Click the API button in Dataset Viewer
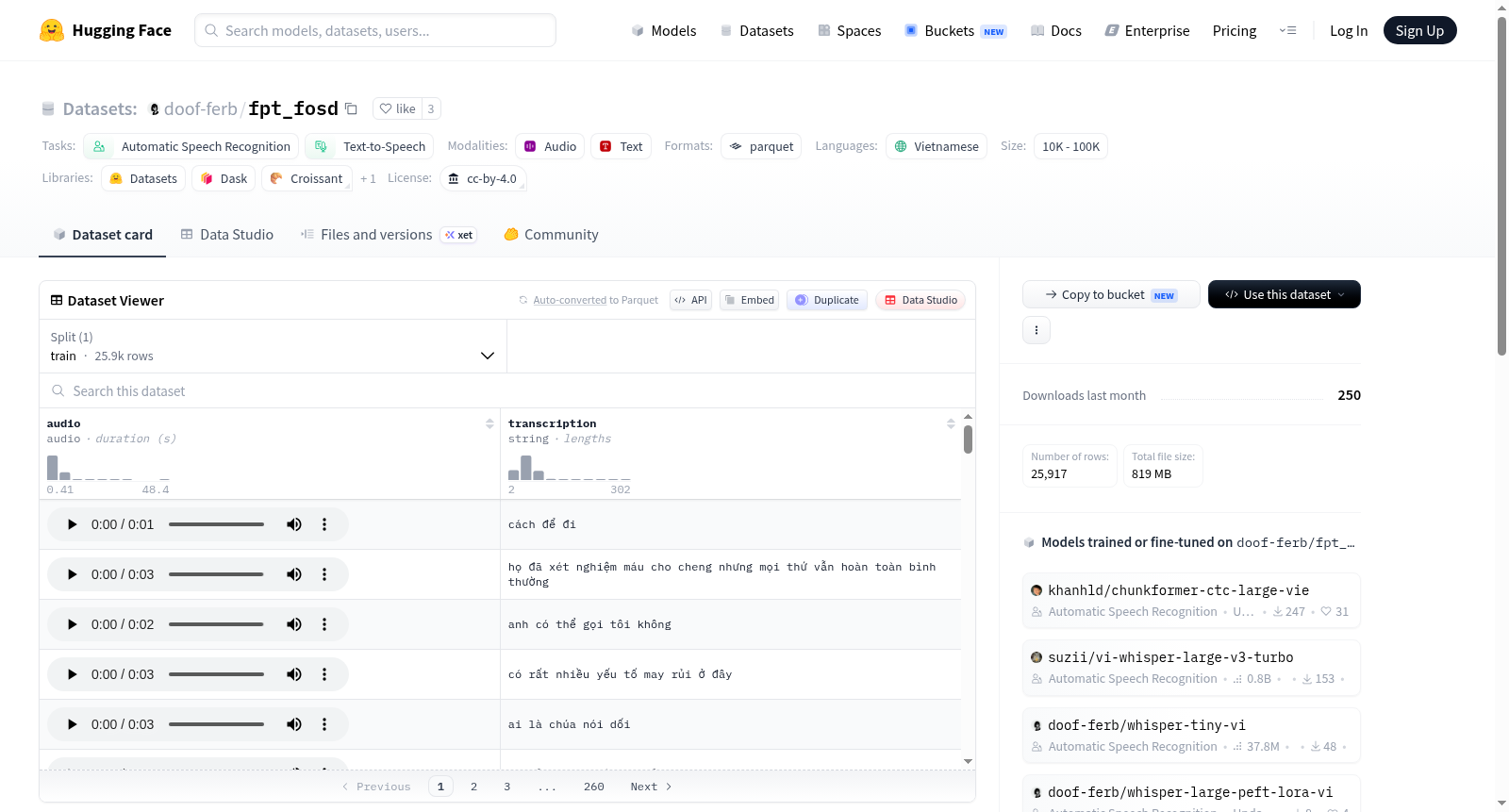 690,300
